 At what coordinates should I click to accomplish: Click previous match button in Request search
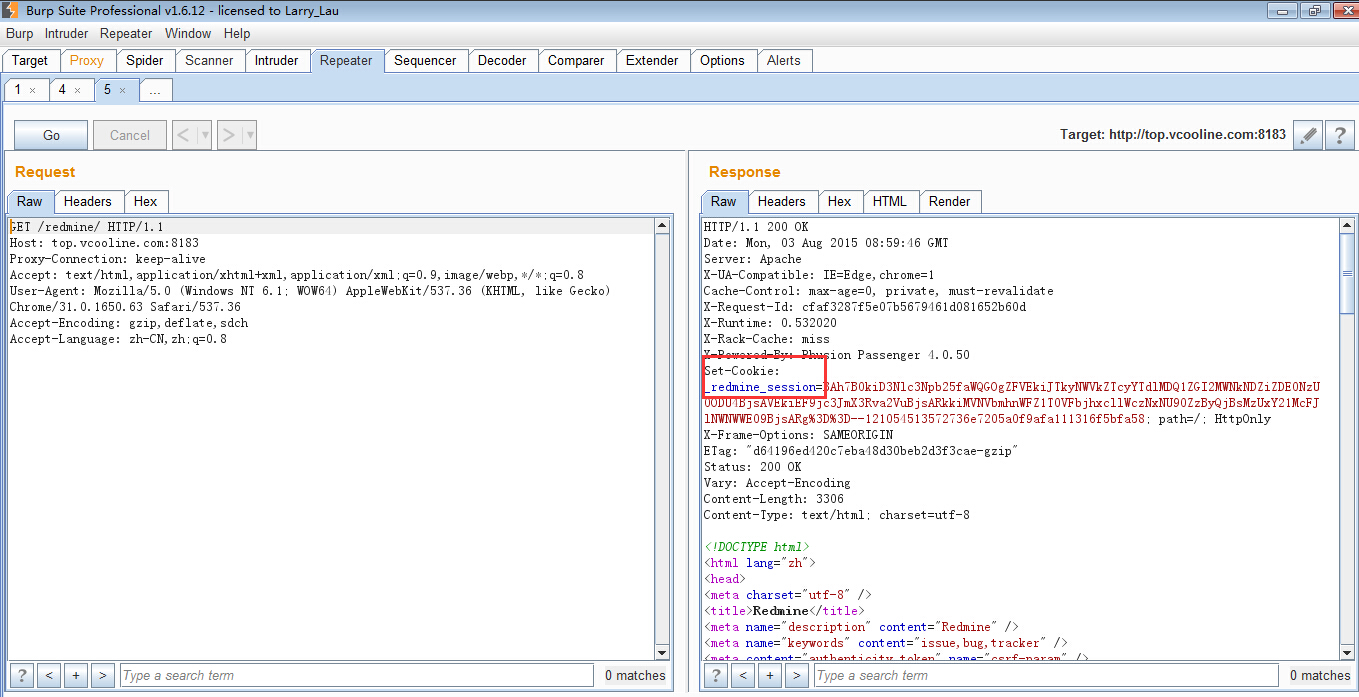[49, 675]
